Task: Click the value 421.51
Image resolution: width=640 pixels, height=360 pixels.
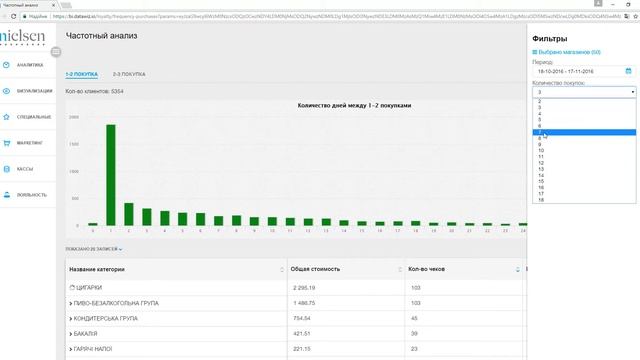Action: click(302, 334)
